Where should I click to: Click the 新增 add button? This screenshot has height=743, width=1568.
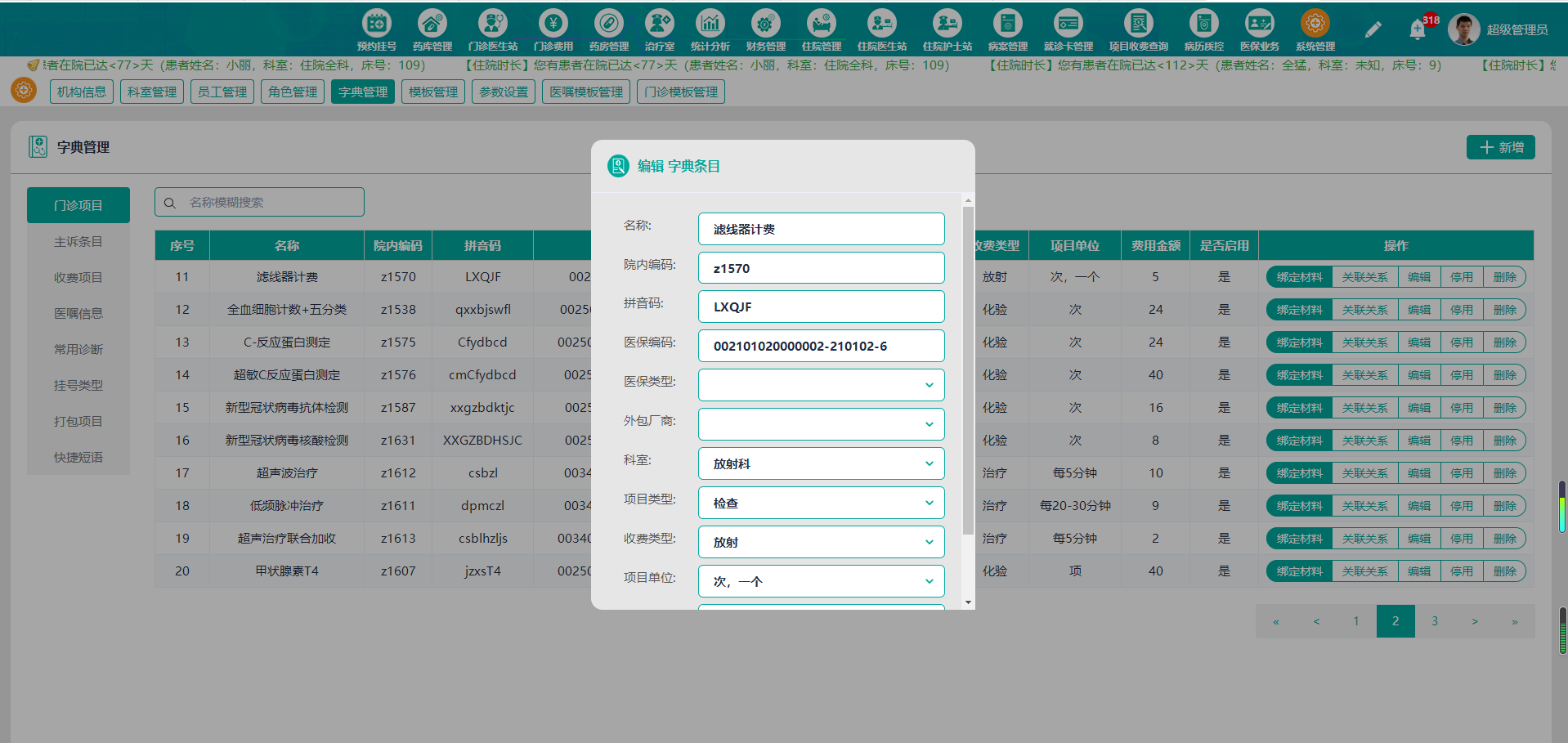[1500, 147]
